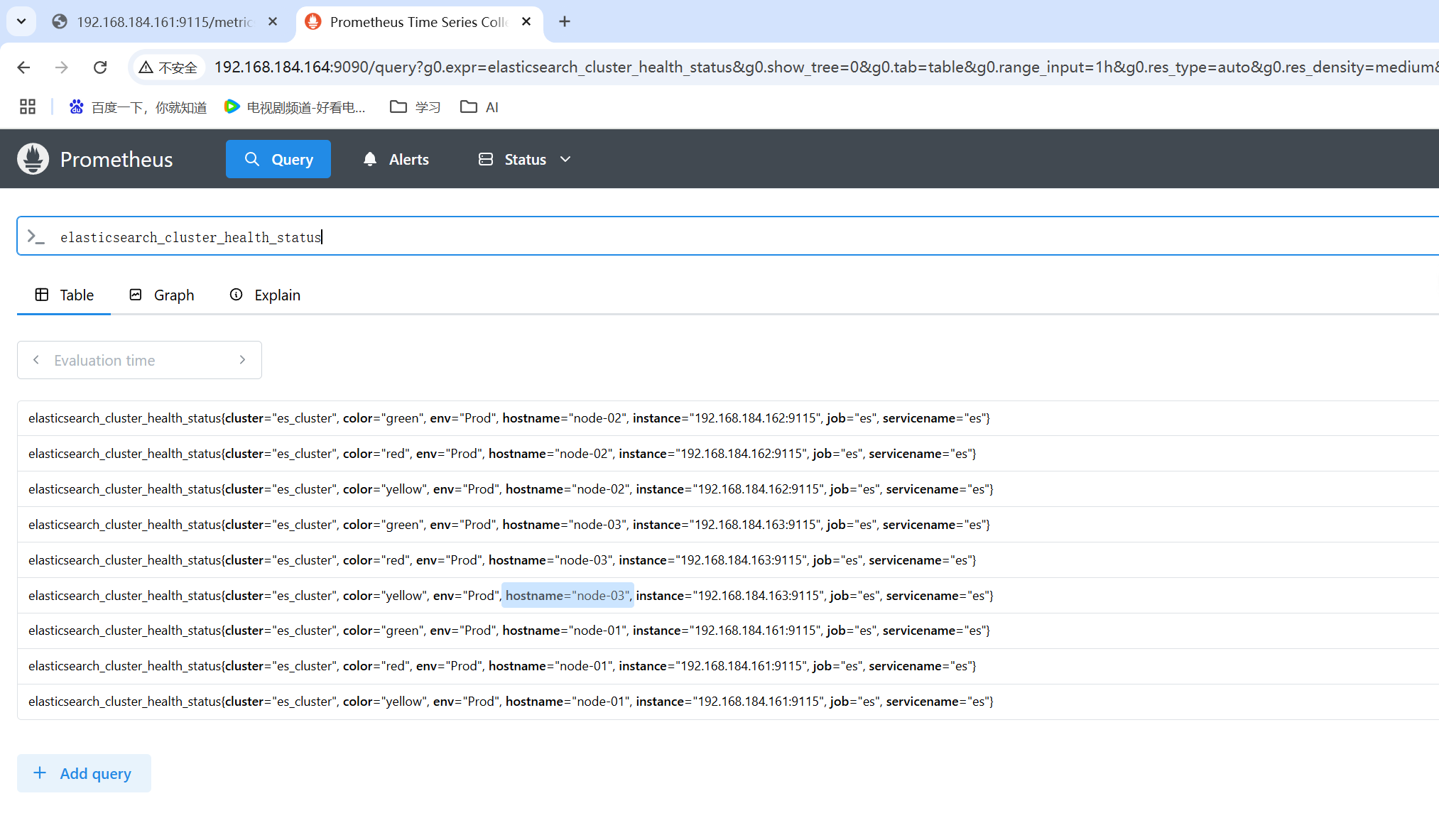Click the plus icon on Add query
Image resolution: width=1439 pixels, height=840 pixels.
[40, 773]
